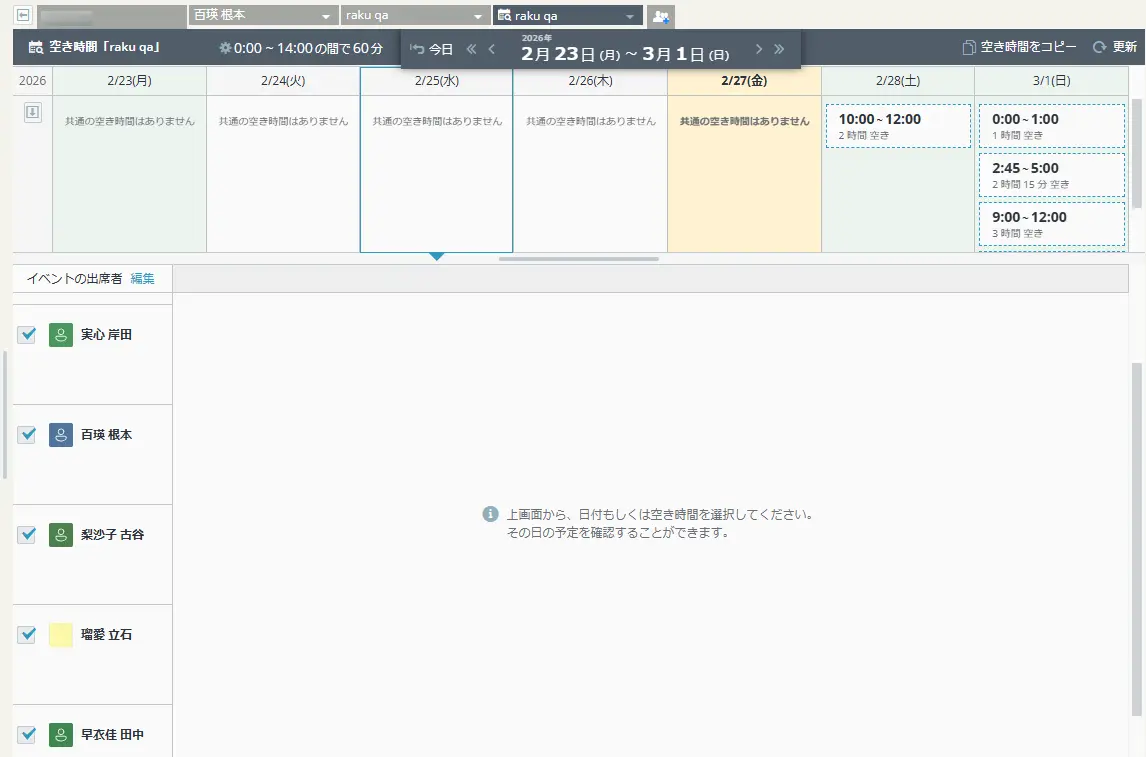Image resolution: width=1146 pixels, height=757 pixels.
Task: Copy free time with 空き時間をコピー
Action: point(1019,47)
